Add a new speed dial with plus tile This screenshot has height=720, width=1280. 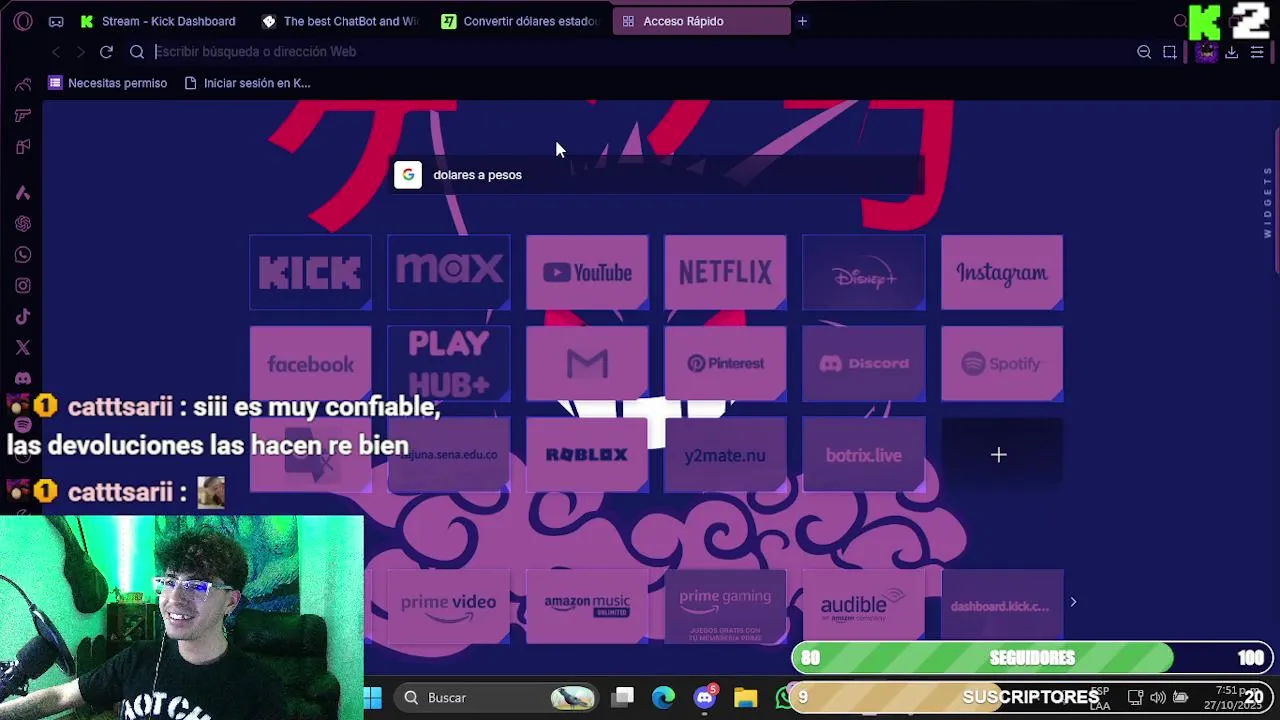coord(1002,455)
